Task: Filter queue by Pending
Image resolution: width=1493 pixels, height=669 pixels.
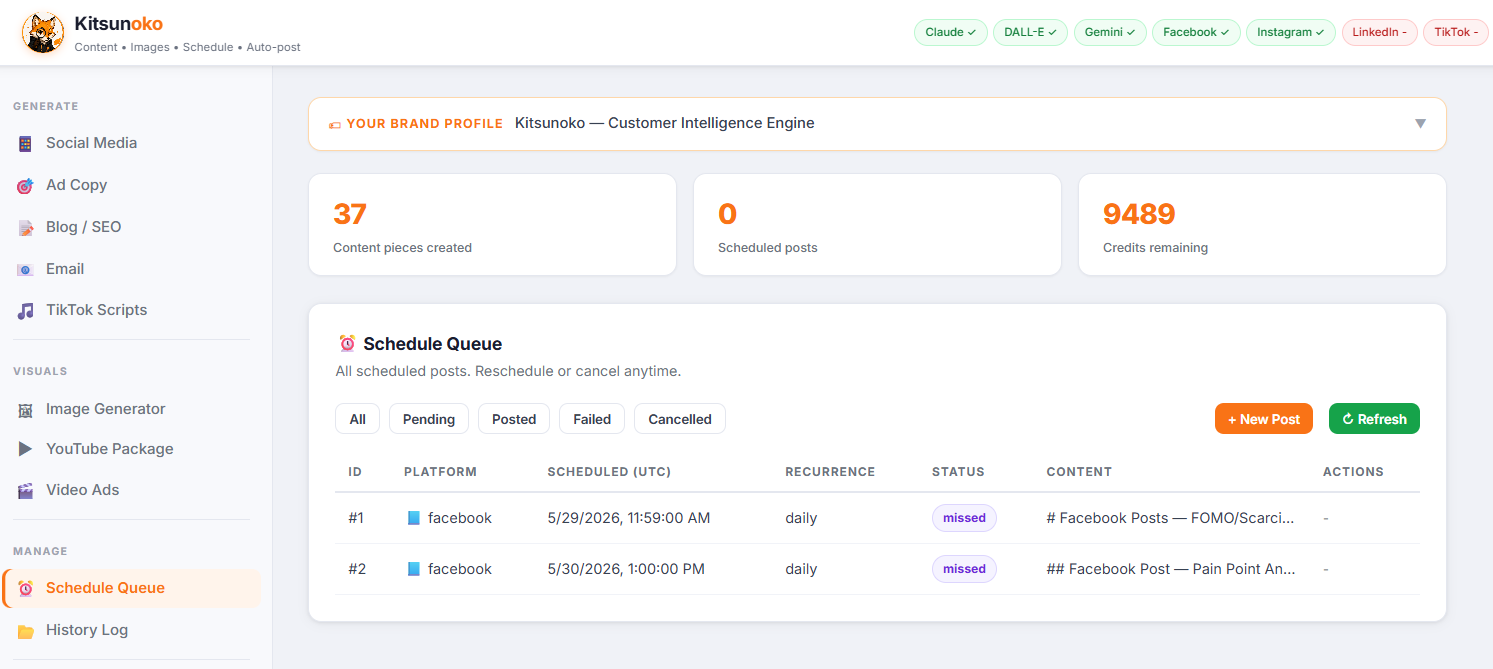Action: tap(429, 419)
